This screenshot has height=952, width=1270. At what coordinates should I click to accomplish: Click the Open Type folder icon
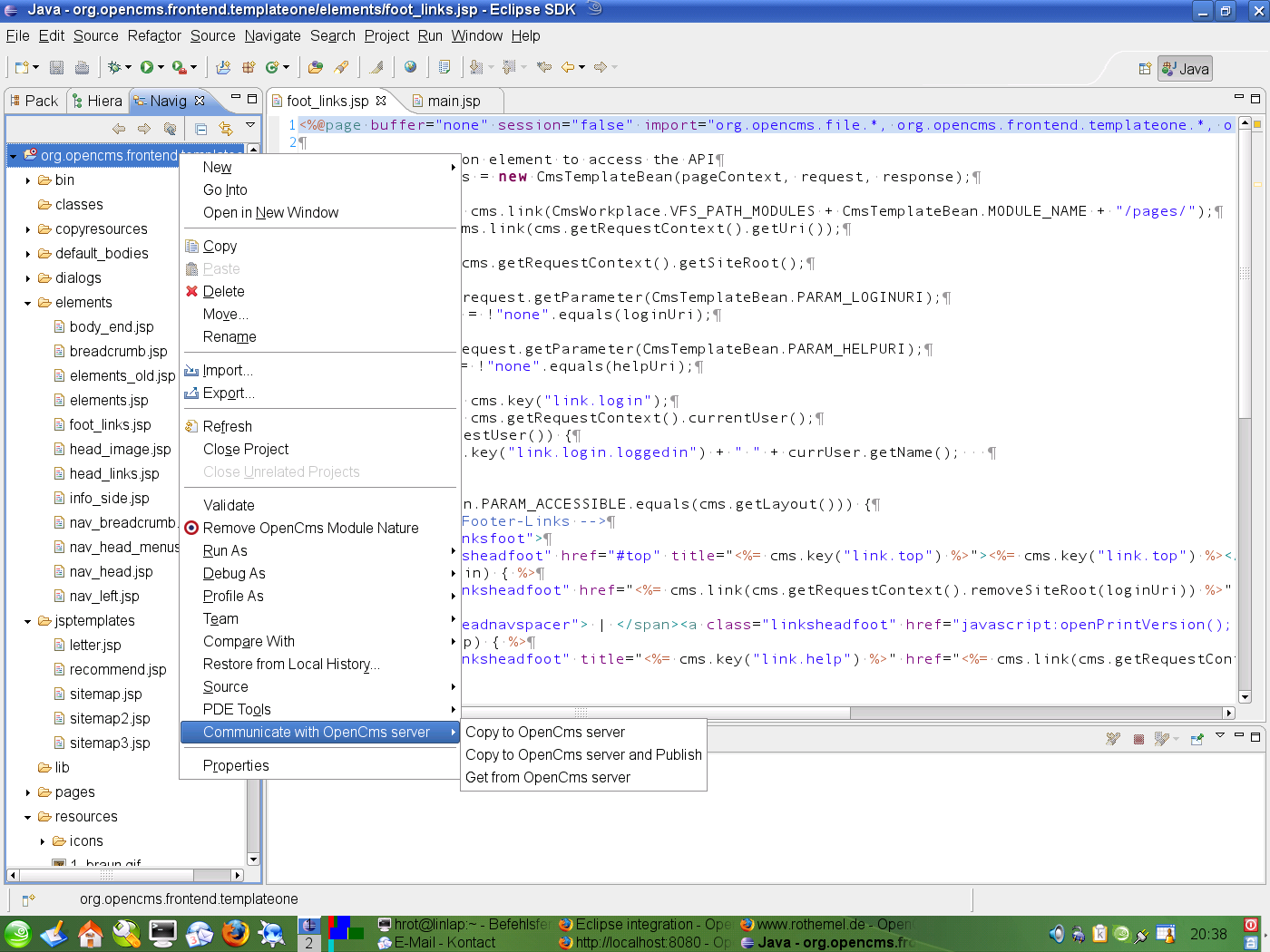tap(316, 67)
